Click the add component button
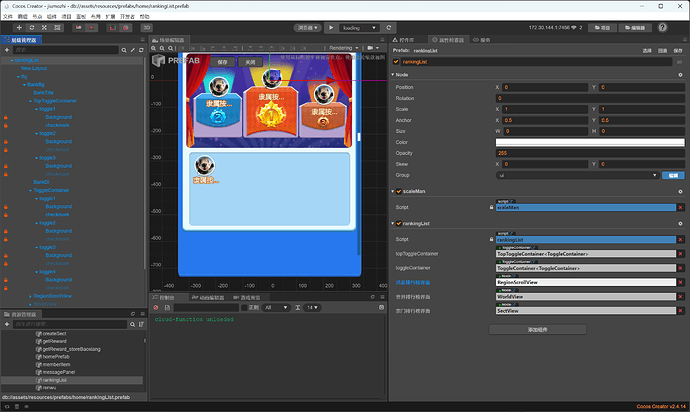The height and width of the screenshot is (412, 690). point(539,327)
